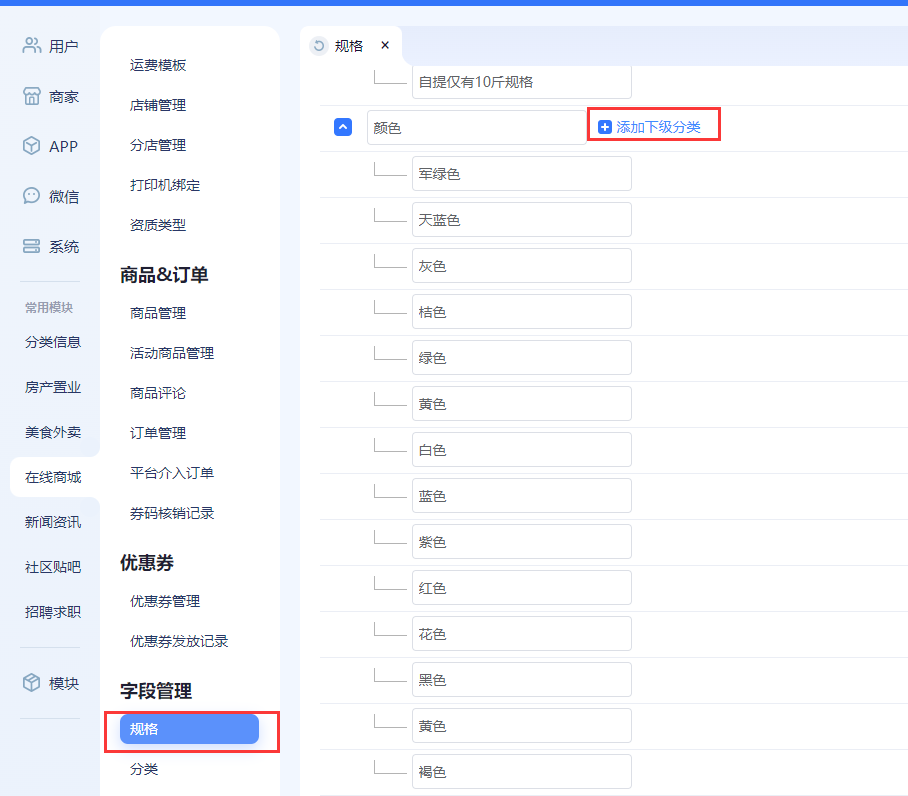This screenshot has height=796, width=908.
Task: Click the 自提仅有10斤规格 input field
Action: click(x=522, y=82)
